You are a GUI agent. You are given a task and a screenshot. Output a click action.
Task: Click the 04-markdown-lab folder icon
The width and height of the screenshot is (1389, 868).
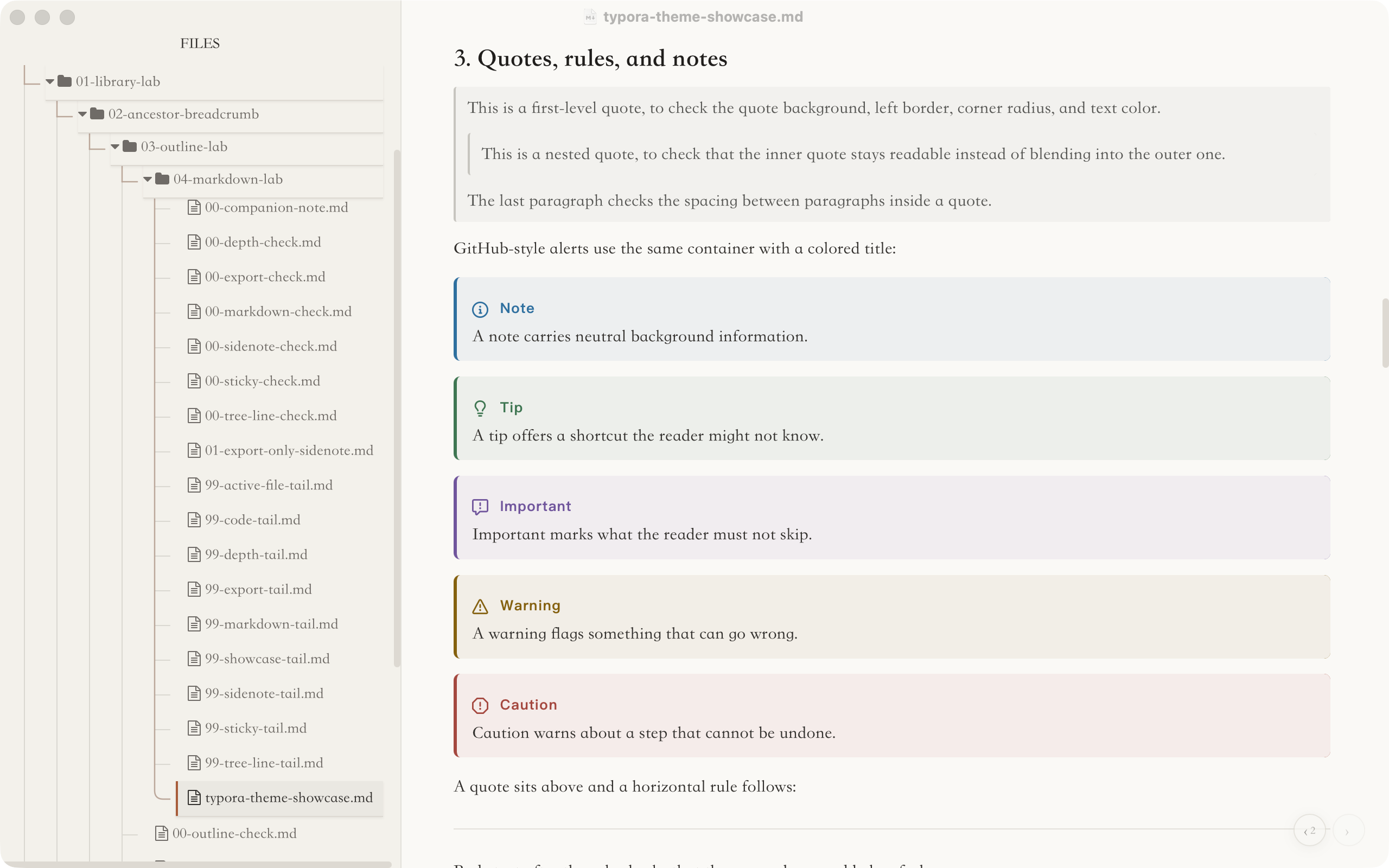pyautogui.click(x=162, y=179)
